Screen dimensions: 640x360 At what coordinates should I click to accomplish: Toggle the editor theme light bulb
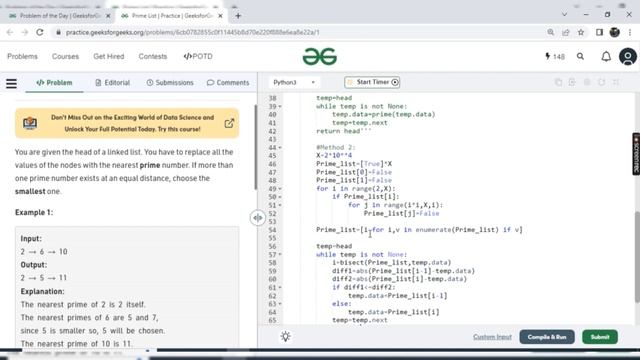coord(285,337)
